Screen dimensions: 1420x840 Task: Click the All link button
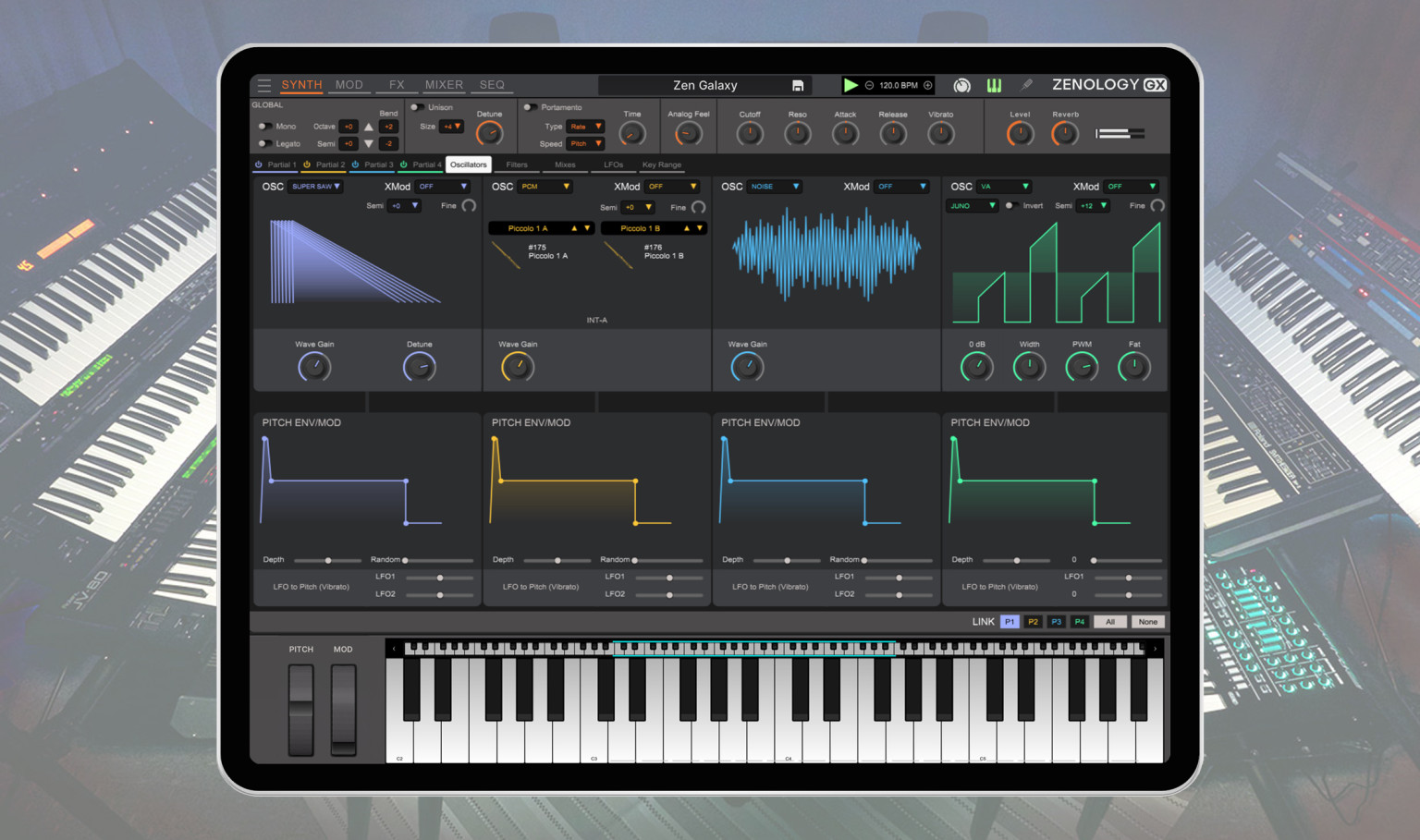tap(1110, 622)
